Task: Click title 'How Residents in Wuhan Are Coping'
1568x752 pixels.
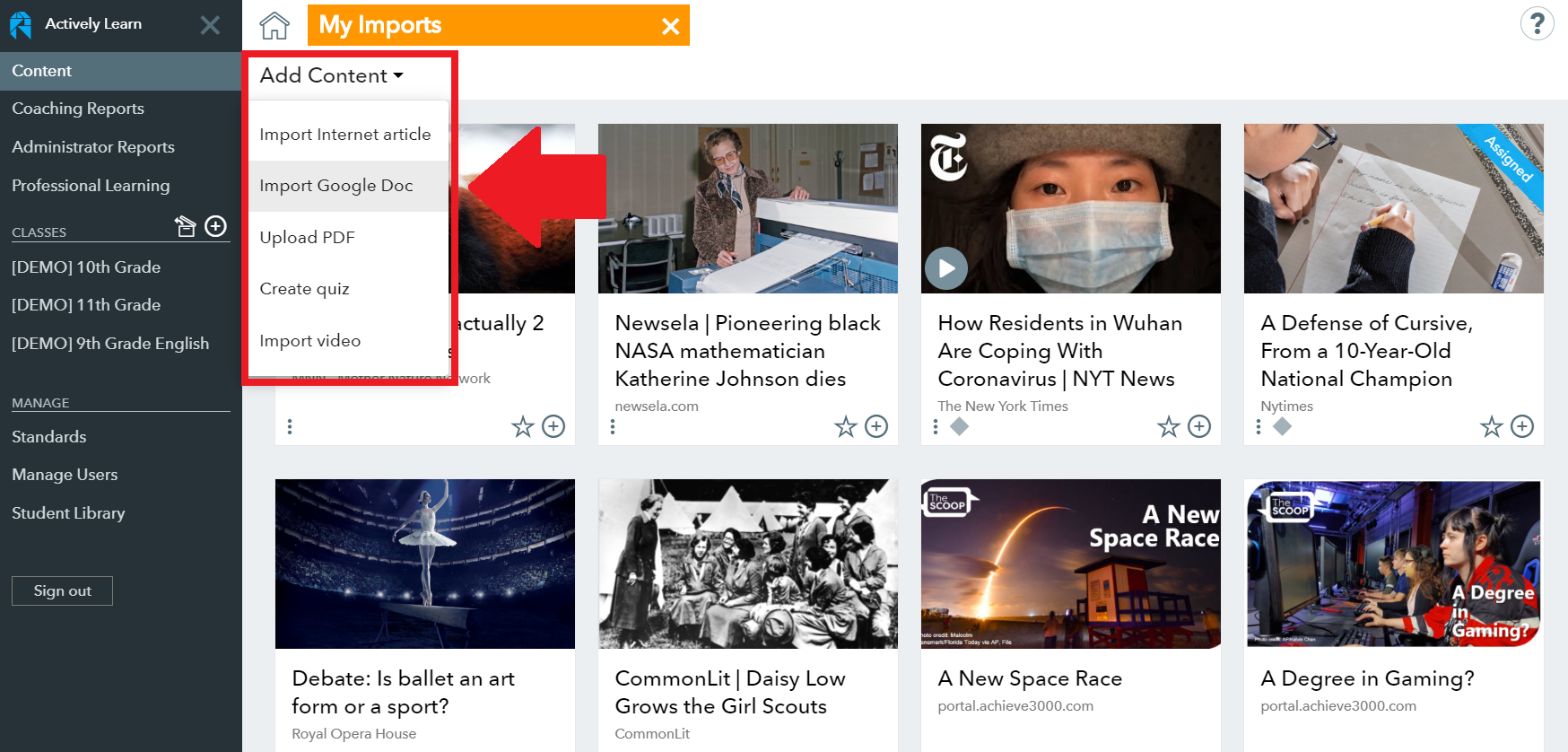Action: pyautogui.click(x=1060, y=351)
